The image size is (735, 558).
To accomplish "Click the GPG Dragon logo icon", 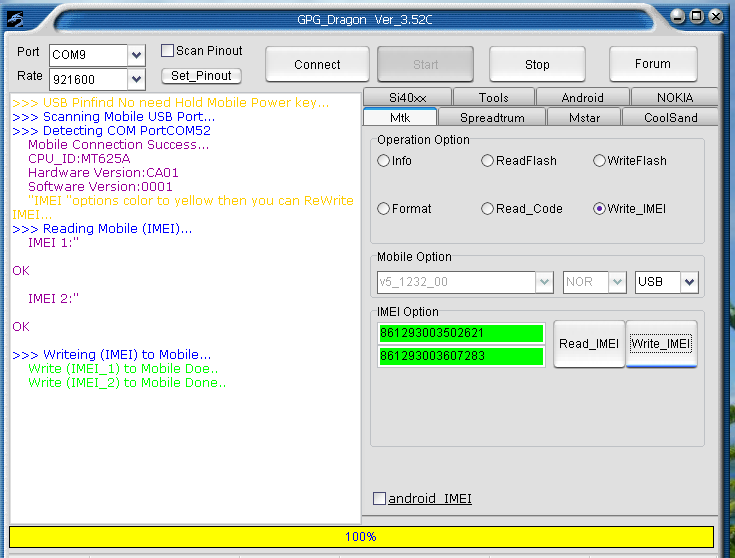I will [x=16, y=17].
